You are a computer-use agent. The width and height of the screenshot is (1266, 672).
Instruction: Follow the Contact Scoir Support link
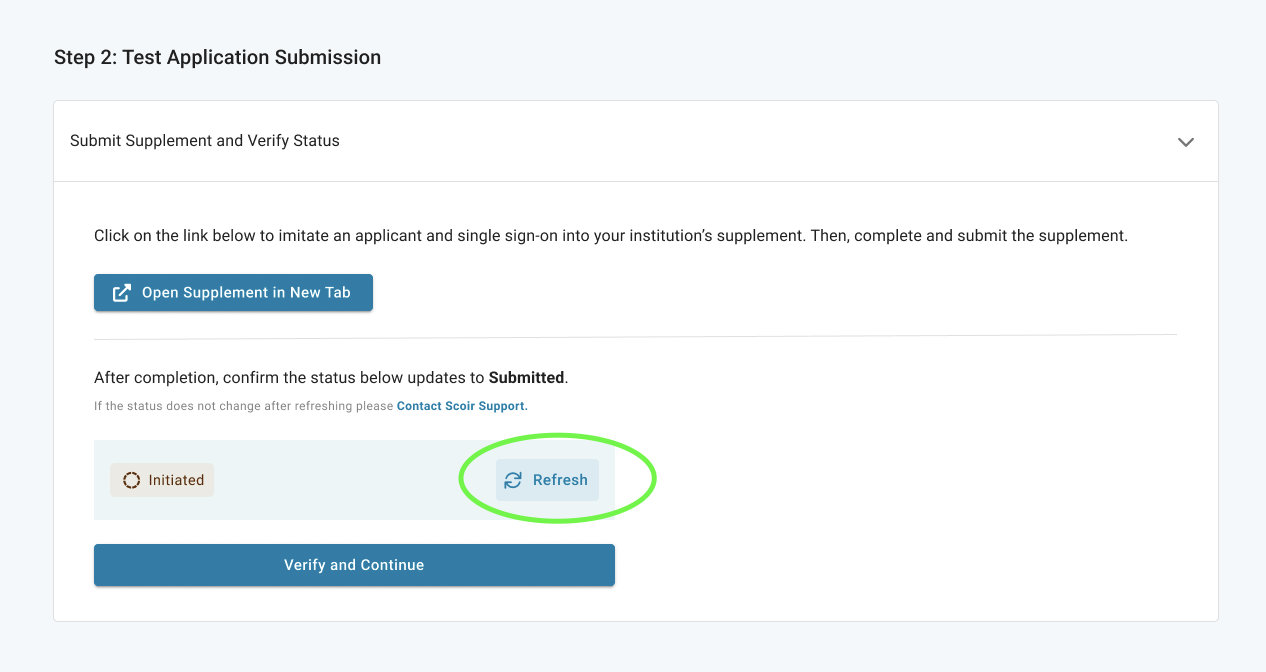[462, 406]
